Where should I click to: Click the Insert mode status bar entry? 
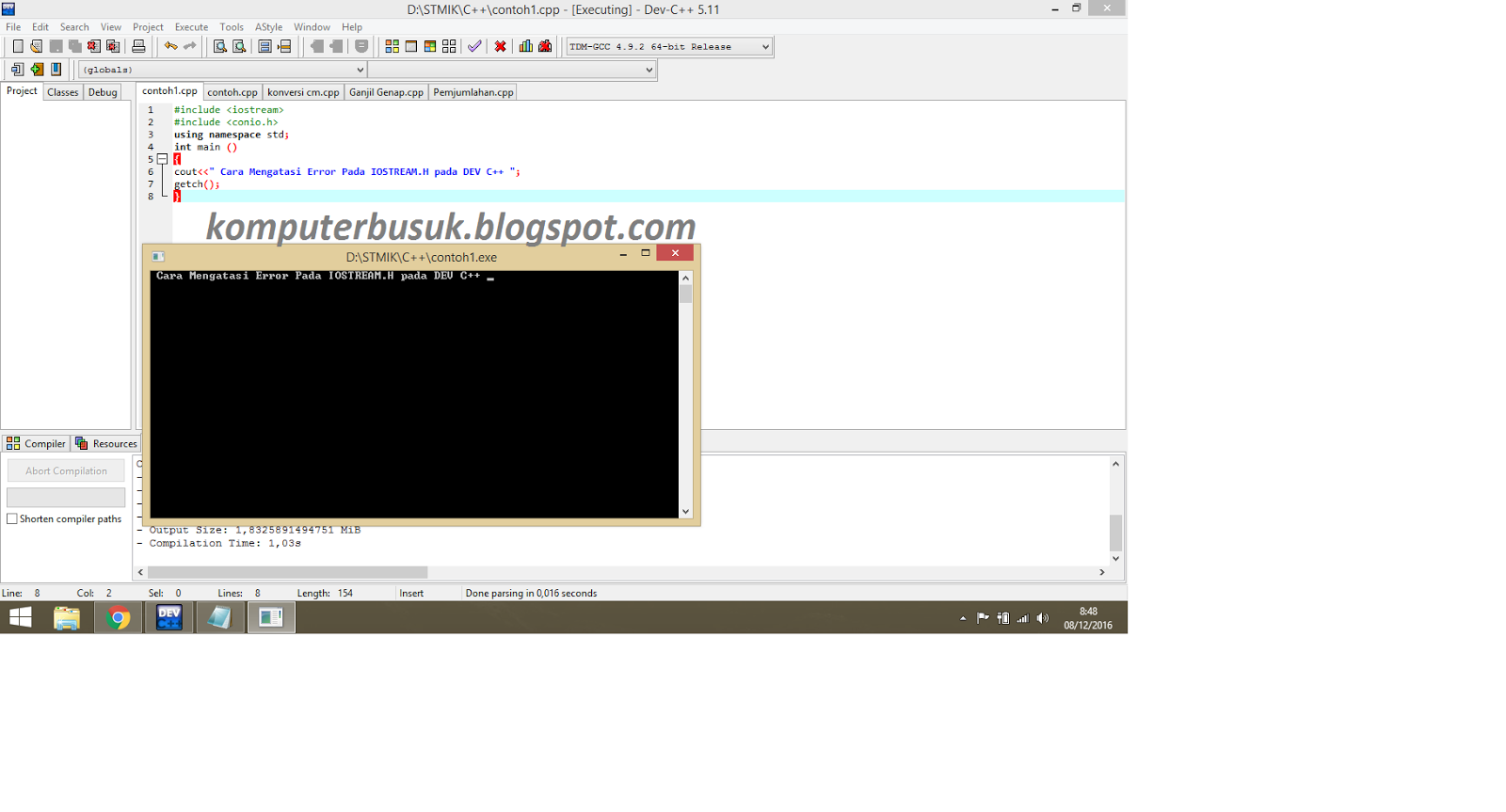click(411, 593)
